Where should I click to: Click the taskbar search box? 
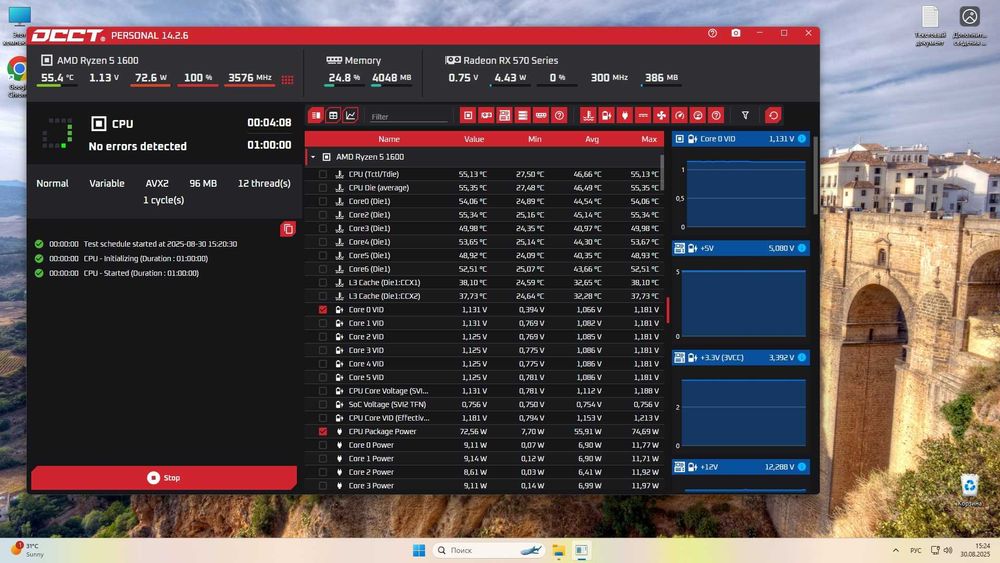(489, 550)
